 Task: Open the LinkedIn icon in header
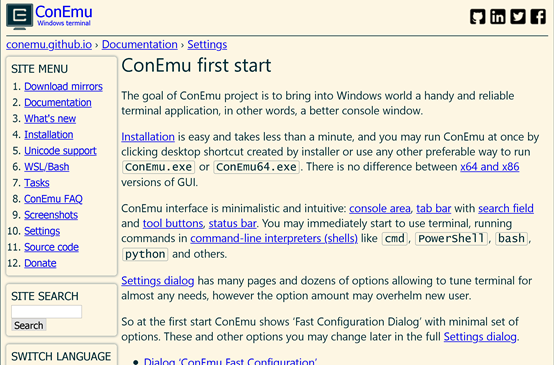coord(498,17)
